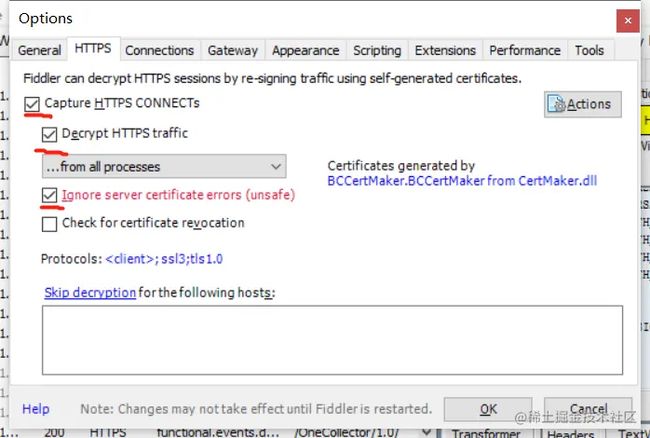
Task: Show the Performance tab
Action: click(x=525, y=51)
